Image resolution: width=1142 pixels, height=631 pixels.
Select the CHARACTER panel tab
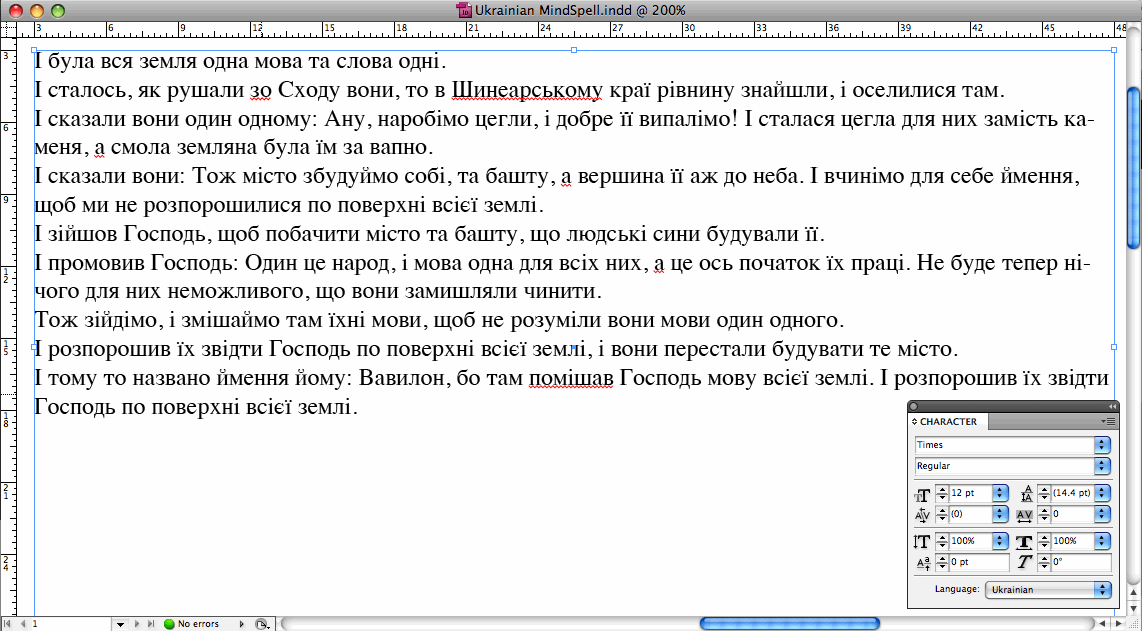[945, 421]
